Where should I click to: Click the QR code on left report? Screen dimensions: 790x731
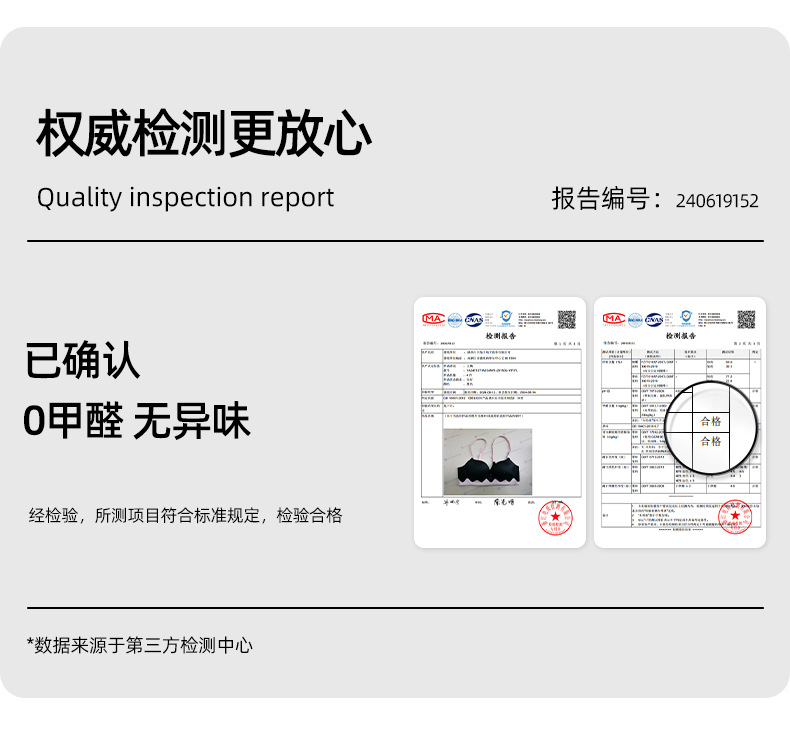tap(567, 319)
